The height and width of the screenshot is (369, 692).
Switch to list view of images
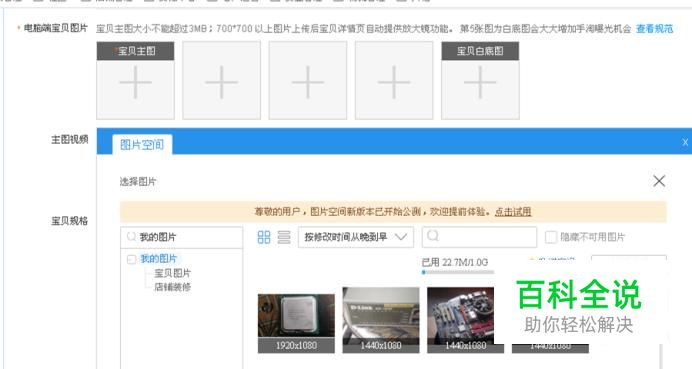pyautogui.click(x=284, y=237)
